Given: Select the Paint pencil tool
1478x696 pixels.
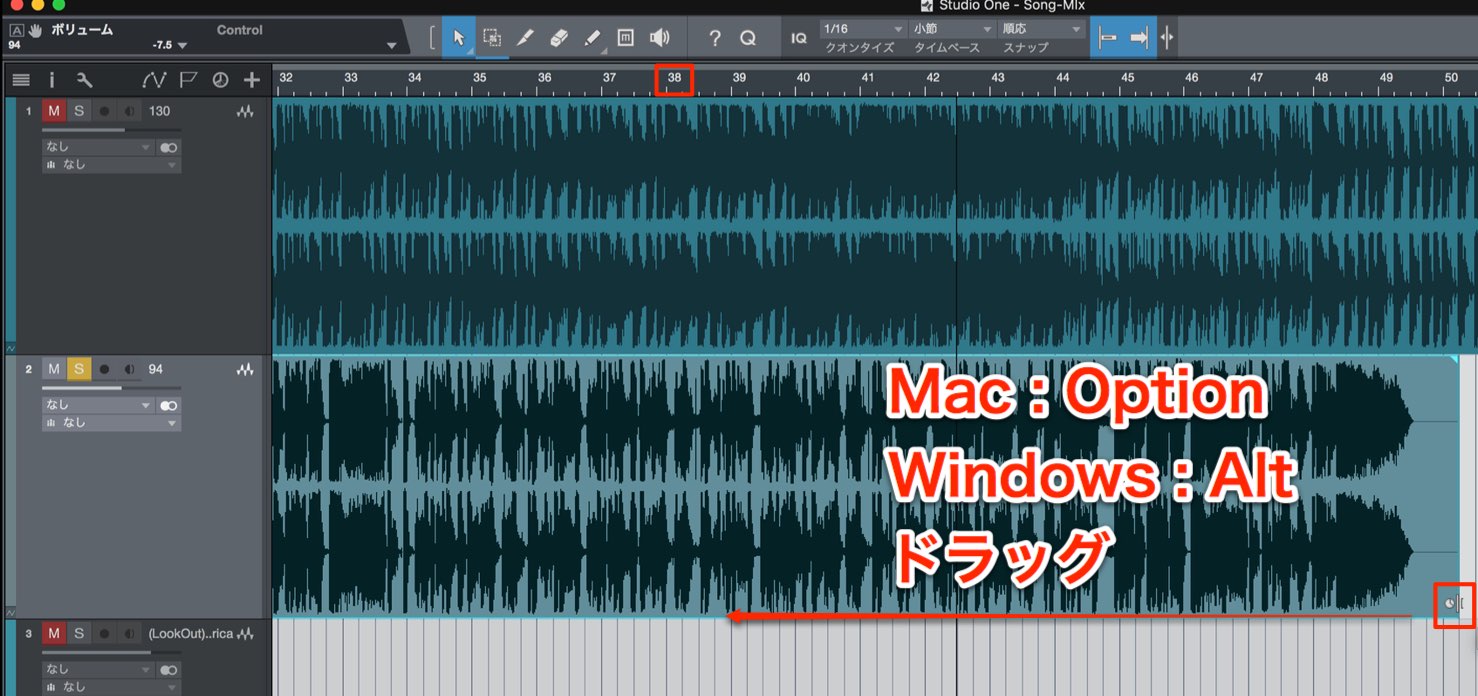Looking at the screenshot, I should click(x=592, y=38).
